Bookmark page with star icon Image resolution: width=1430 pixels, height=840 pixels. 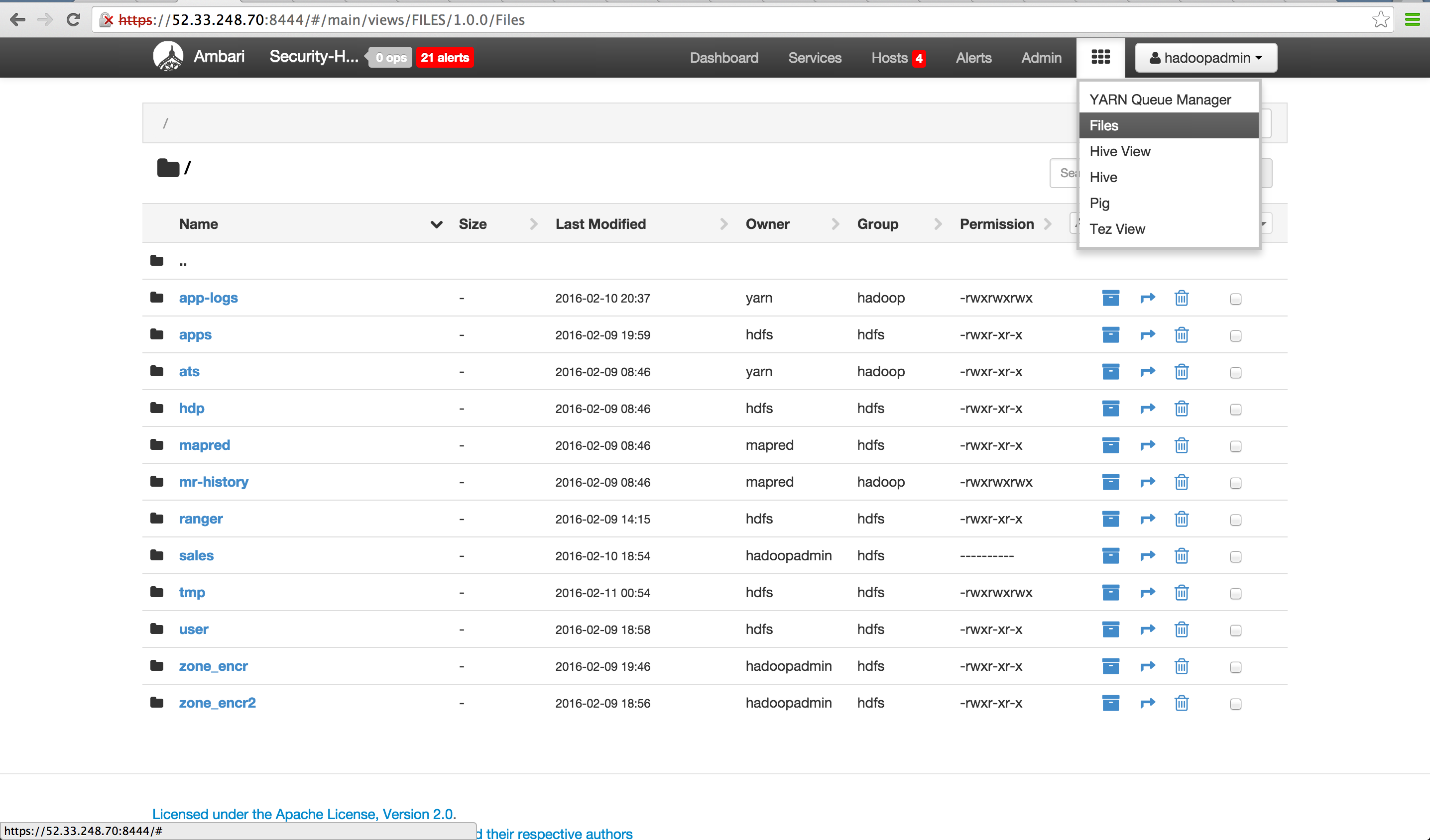pyautogui.click(x=1381, y=20)
